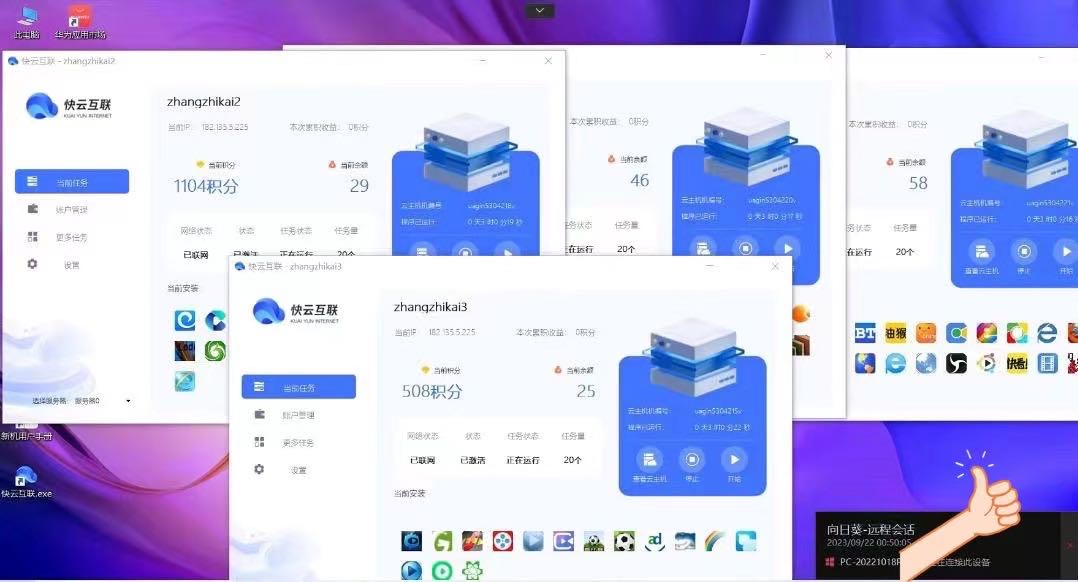This screenshot has height=582, width=1078.
Task: Click the 1104积分 points value
Action: point(206,186)
